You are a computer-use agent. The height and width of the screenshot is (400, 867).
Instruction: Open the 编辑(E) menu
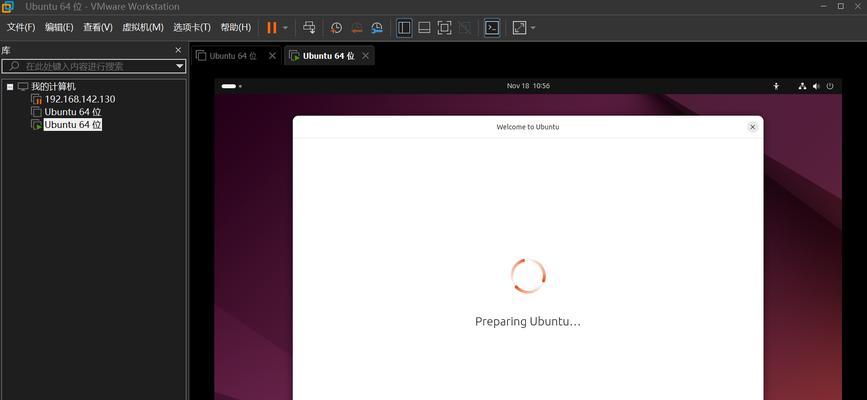click(59, 27)
